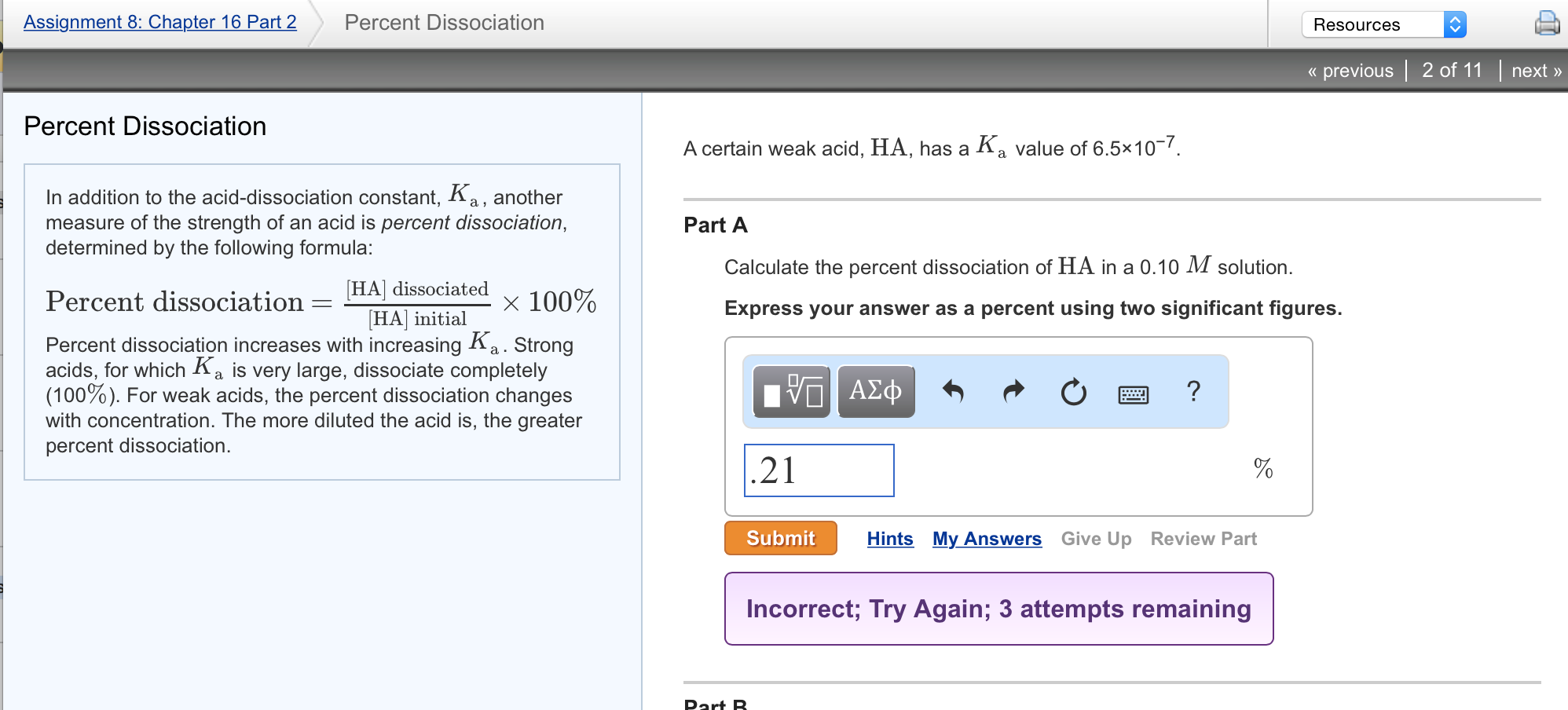Viewport: 1568px width, 710px height.
Task: Click Review Part option
Action: [x=1203, y=538]
